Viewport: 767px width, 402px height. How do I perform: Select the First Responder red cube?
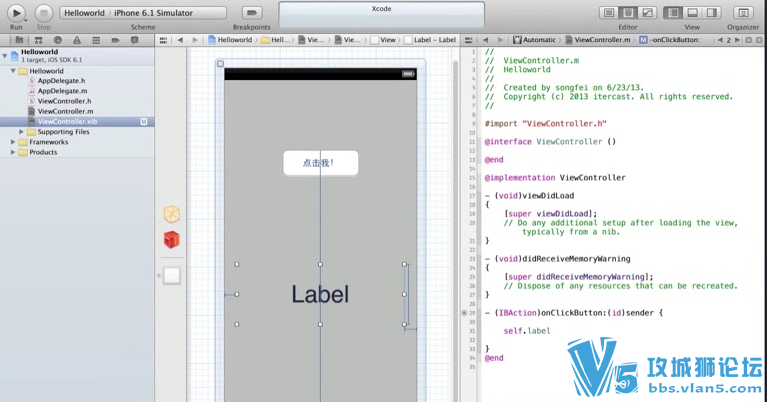pyautogui.click(x=171, y=240)
